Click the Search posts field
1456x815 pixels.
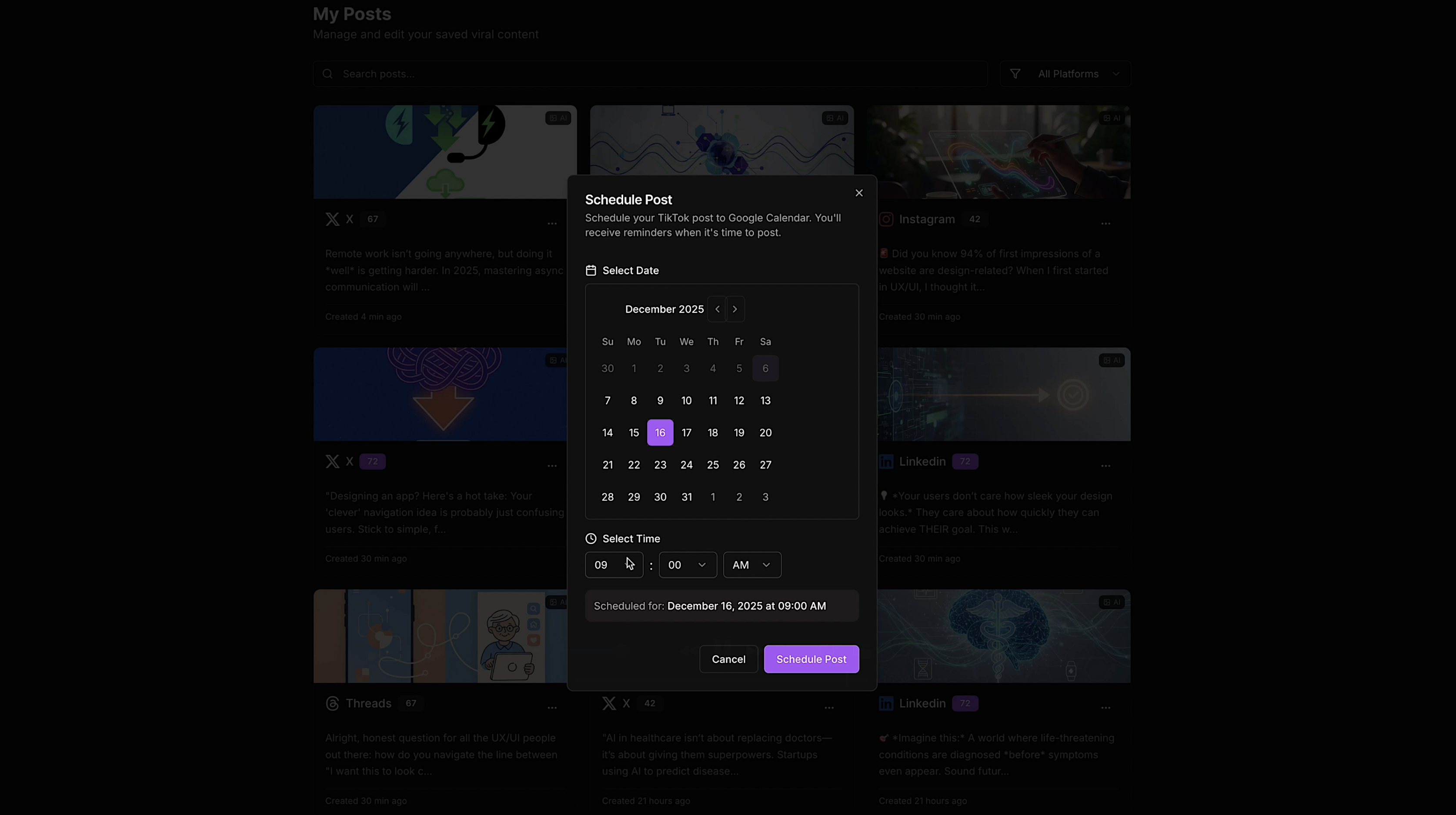650,74
